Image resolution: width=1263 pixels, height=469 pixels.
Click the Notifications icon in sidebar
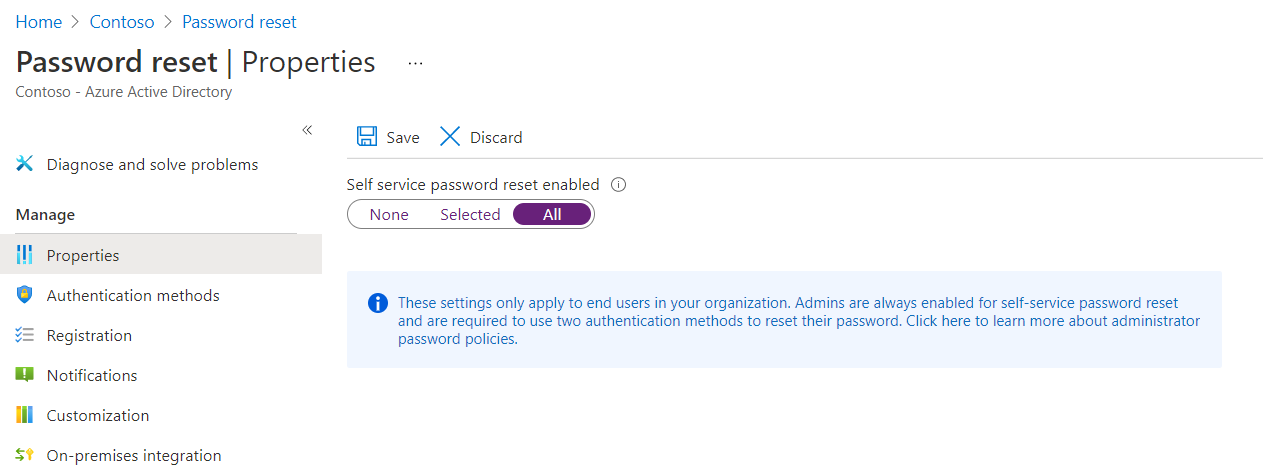click(x=25, y=375)
